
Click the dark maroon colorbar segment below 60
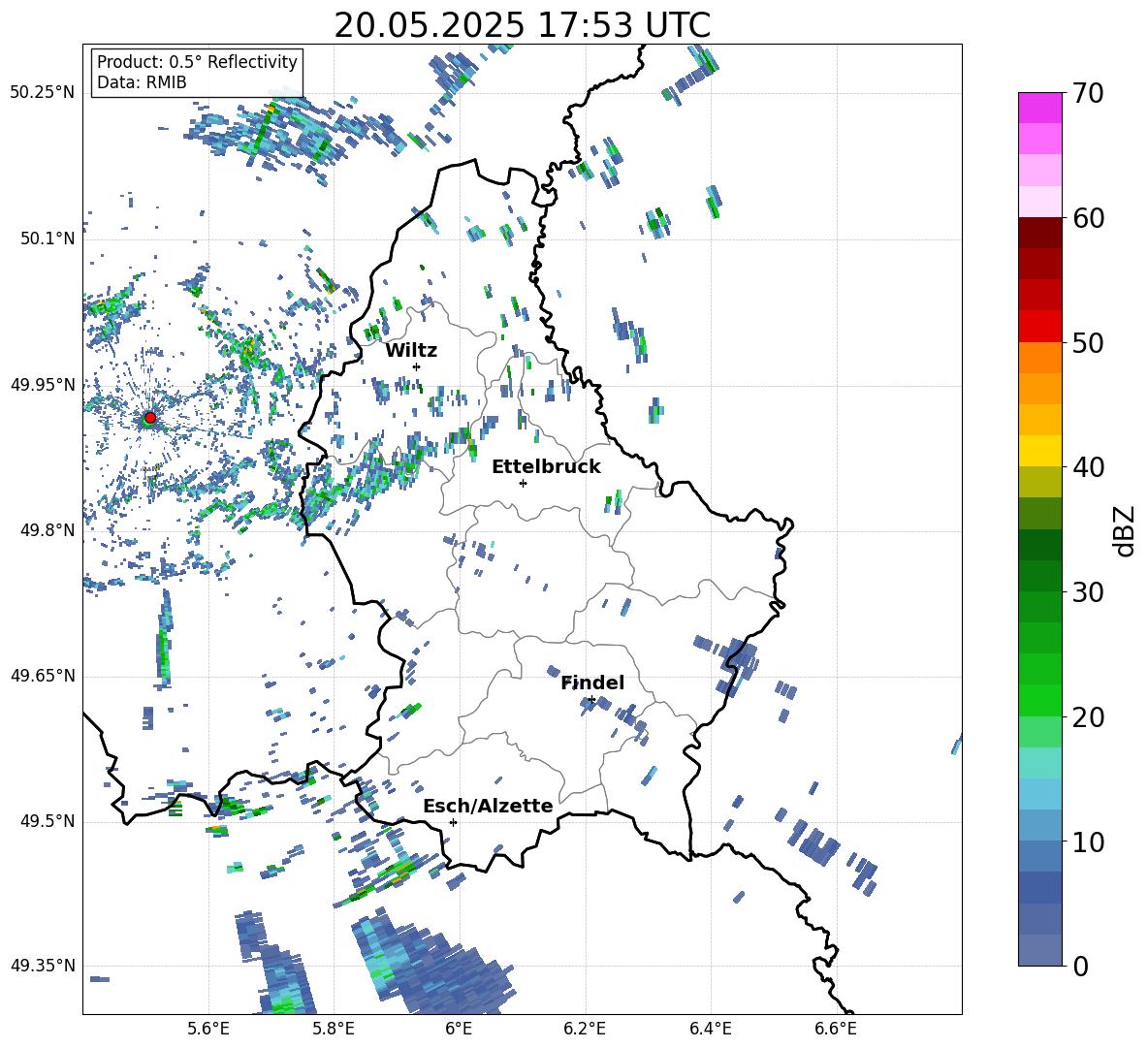pos(1039,233)
